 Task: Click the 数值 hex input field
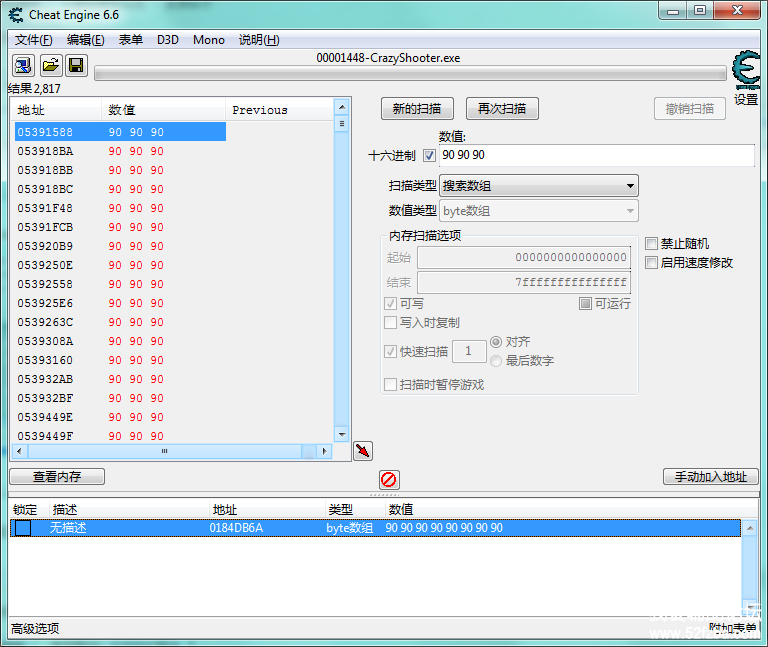pyautogui.click(x=597, y=155)
